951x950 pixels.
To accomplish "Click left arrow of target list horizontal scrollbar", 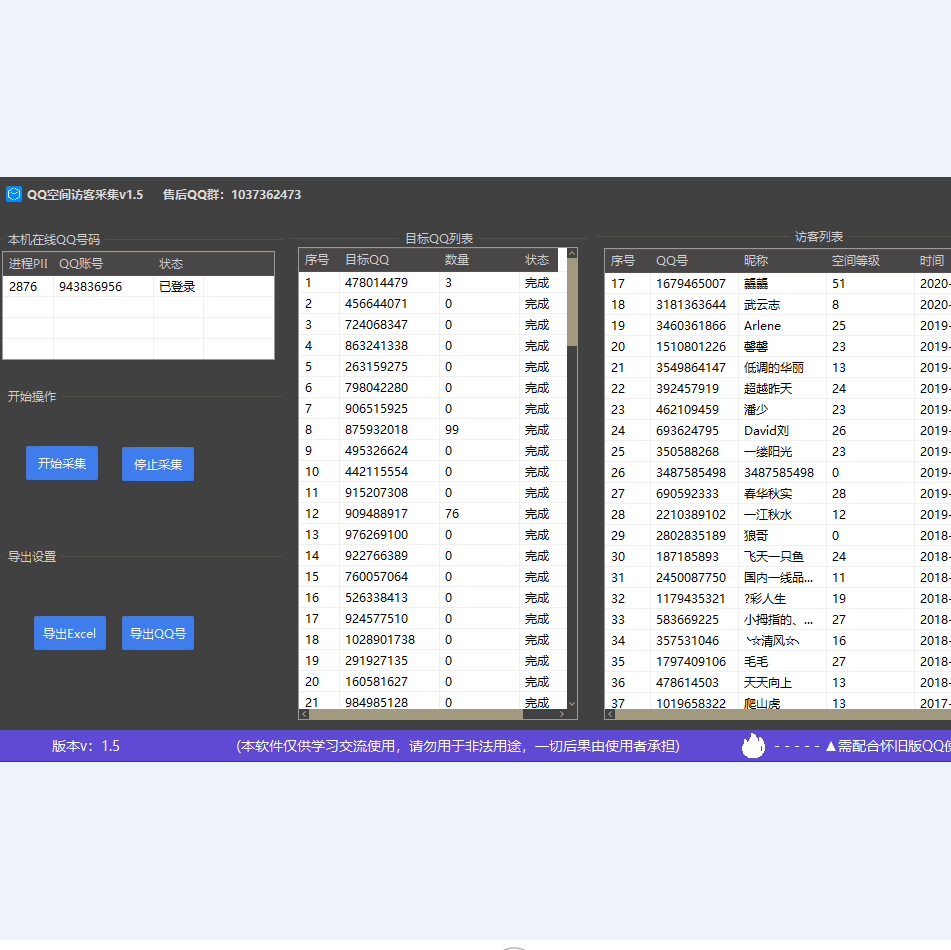I will tap(304, 714).
